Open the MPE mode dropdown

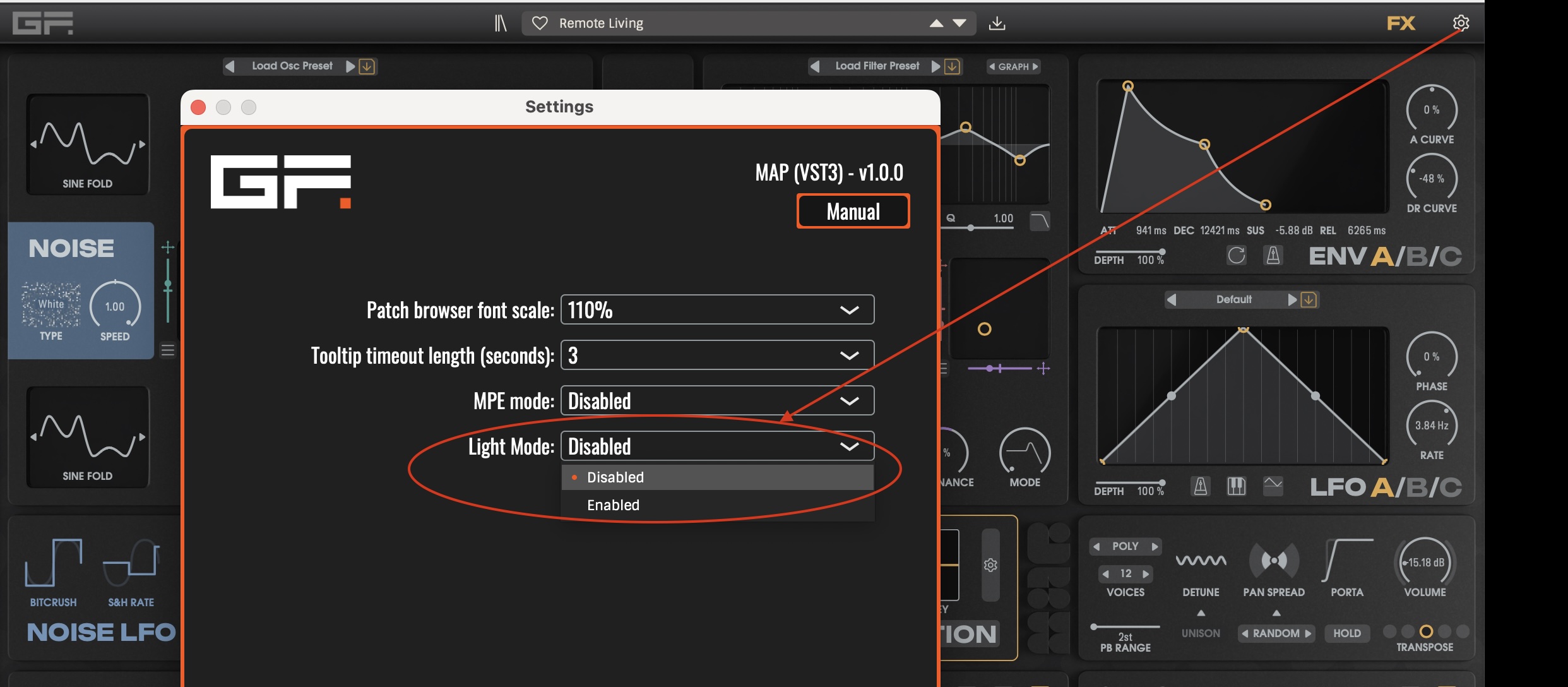[717, 401]
